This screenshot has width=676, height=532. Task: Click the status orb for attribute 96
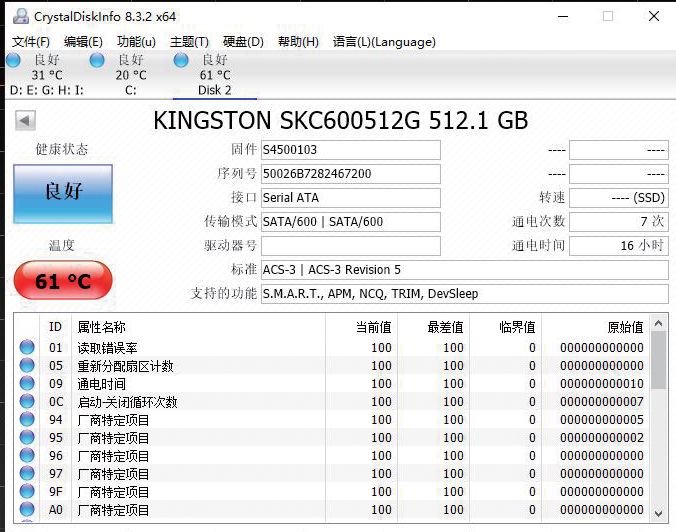point(27,455)
